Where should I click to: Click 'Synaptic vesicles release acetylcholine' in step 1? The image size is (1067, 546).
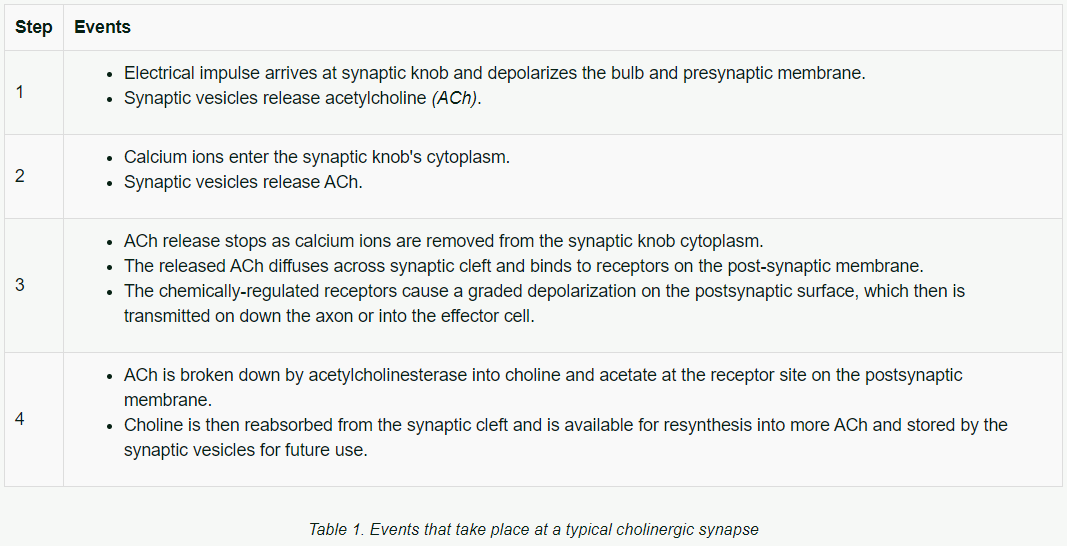(x=275, y=98)
